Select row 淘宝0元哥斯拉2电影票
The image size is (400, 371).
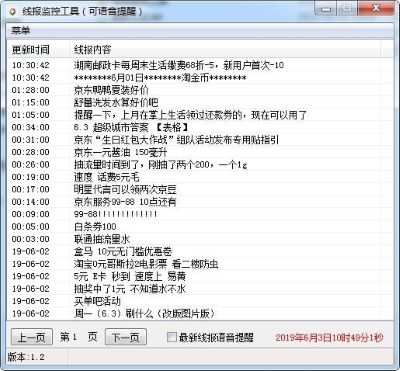(200, 264)
